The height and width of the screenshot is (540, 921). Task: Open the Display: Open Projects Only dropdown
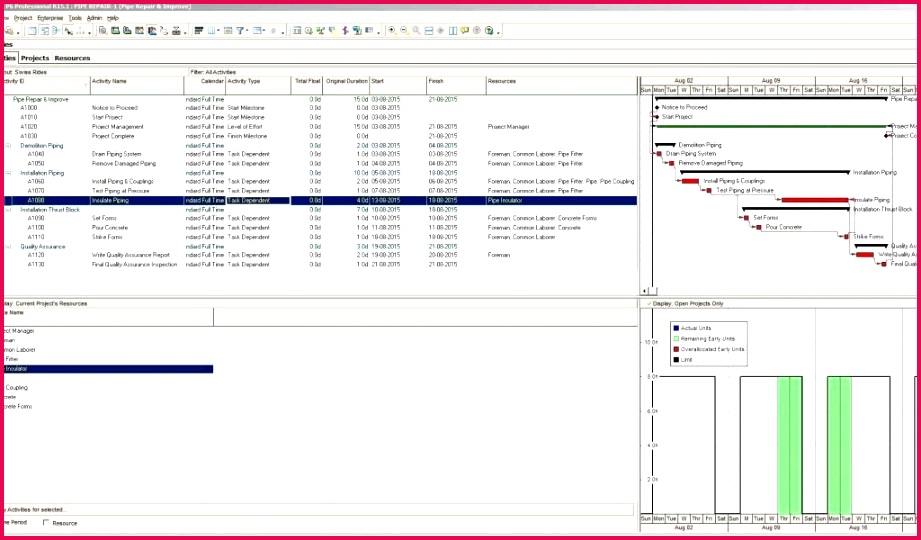pos(689,303)
